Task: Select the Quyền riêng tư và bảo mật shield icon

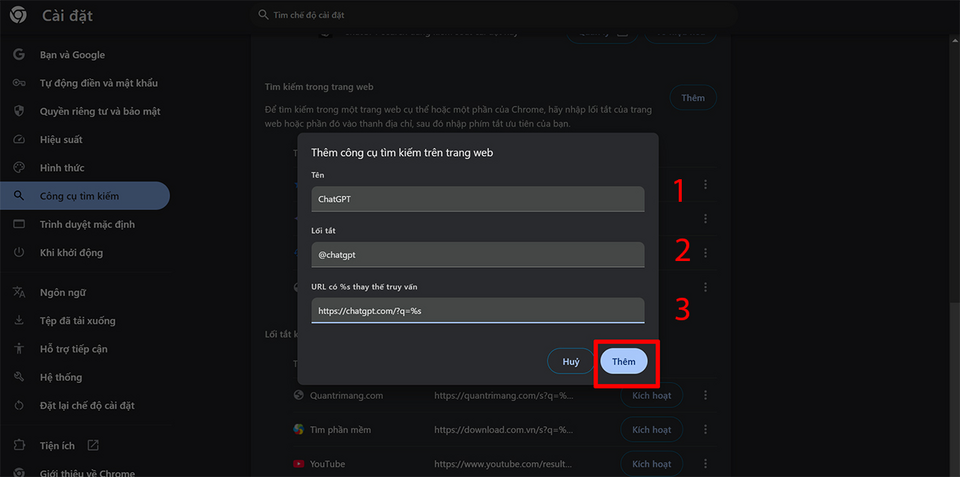Action: pyautogui.click(x=18, y=111)
